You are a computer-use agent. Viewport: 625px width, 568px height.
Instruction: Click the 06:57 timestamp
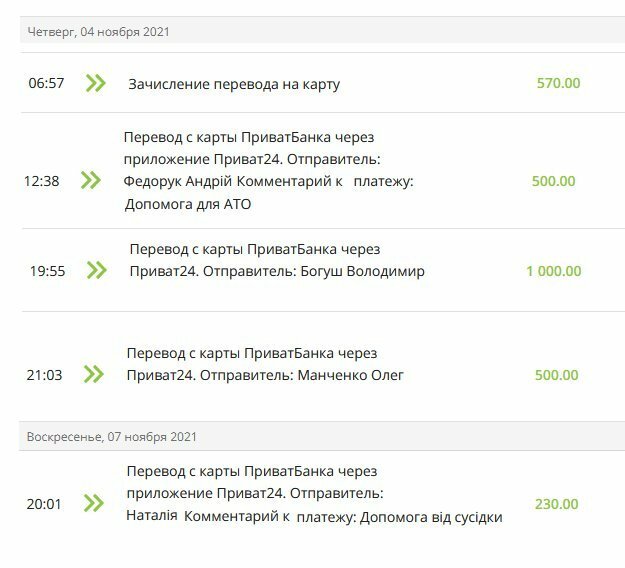click(46, 83)
